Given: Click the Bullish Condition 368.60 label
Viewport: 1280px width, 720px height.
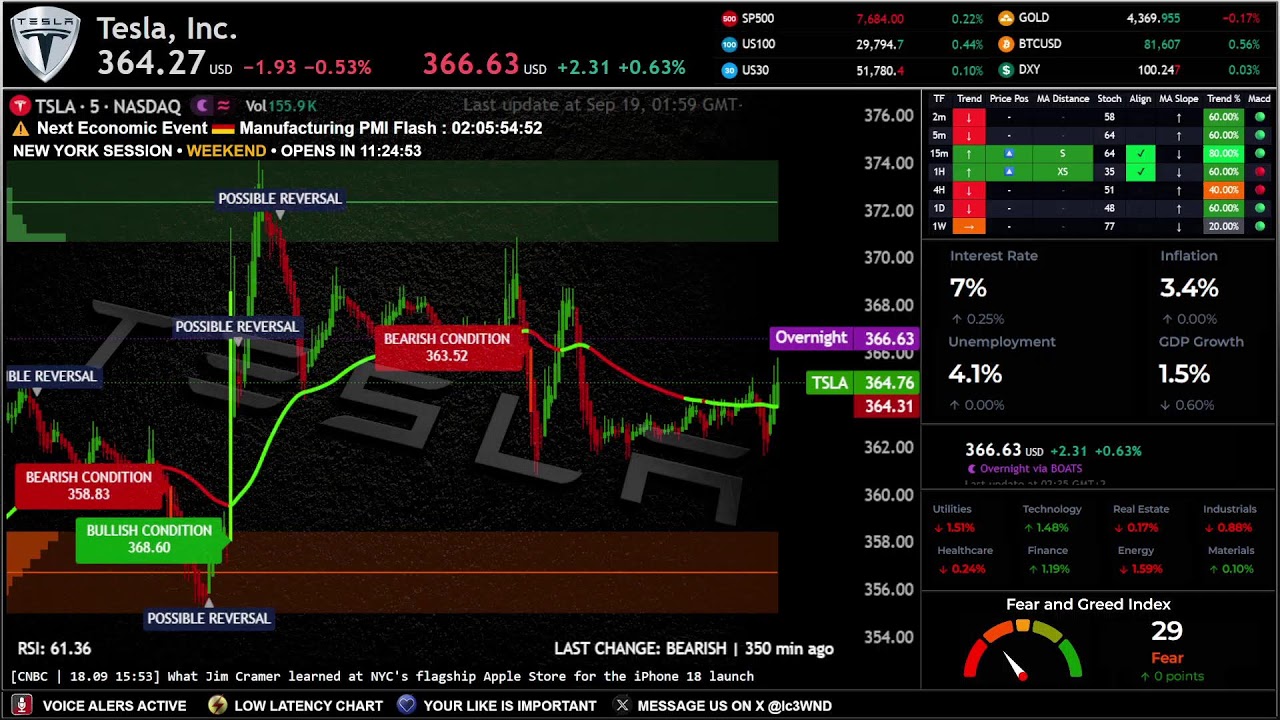Looking at the screenshot, I should 149,538.
